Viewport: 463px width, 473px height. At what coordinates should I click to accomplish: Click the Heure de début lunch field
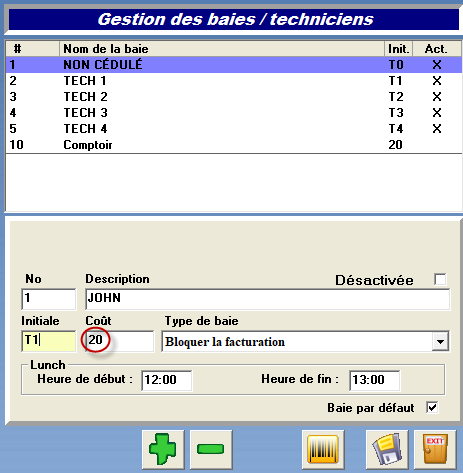coord(167,380)
